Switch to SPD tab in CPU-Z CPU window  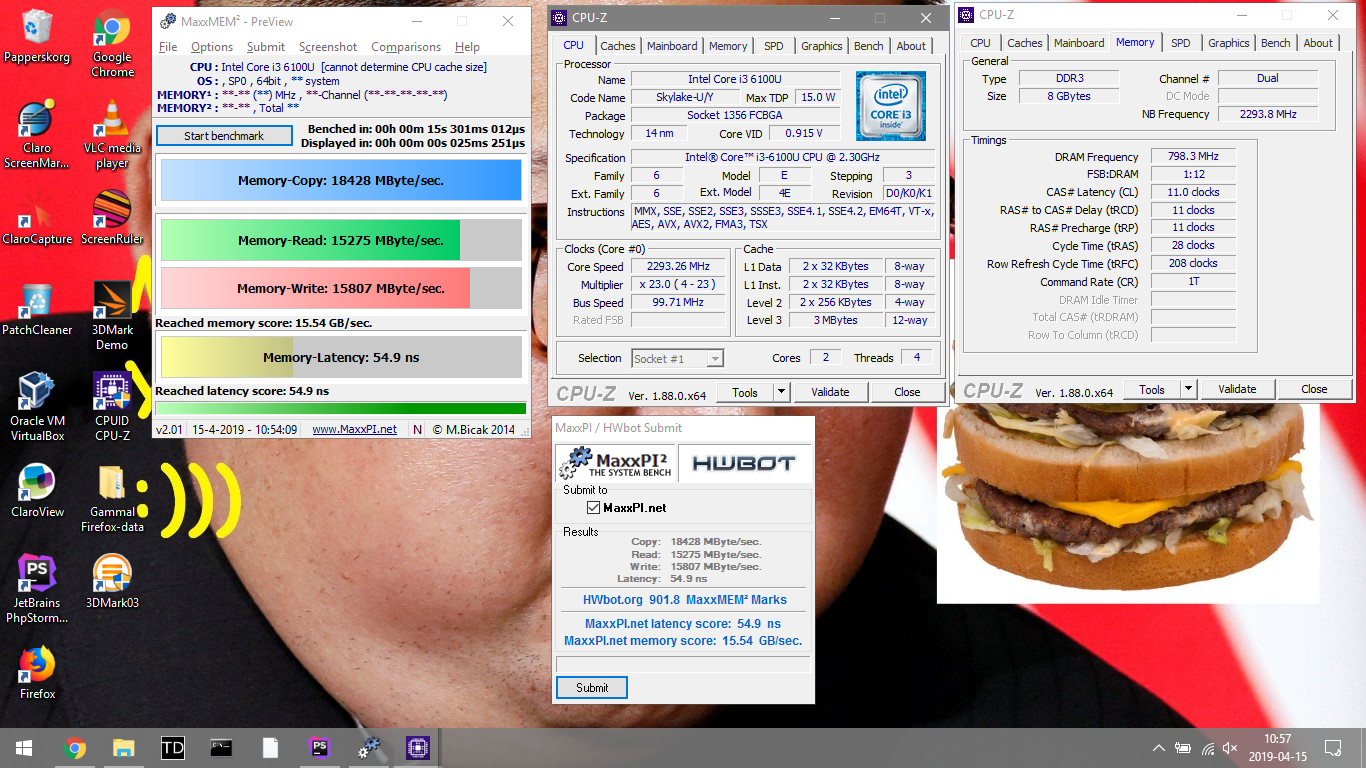tap(774, 46)
